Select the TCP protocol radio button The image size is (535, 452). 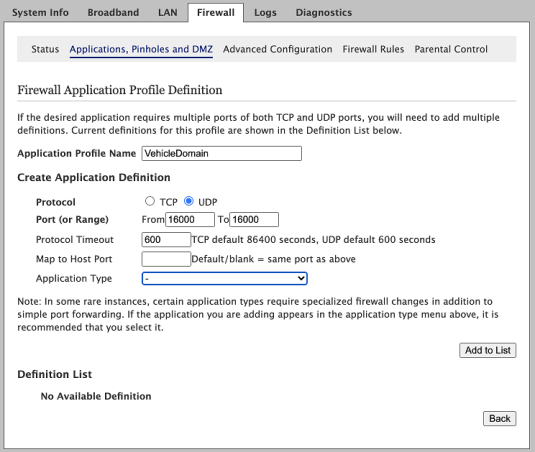coord(150,201)
